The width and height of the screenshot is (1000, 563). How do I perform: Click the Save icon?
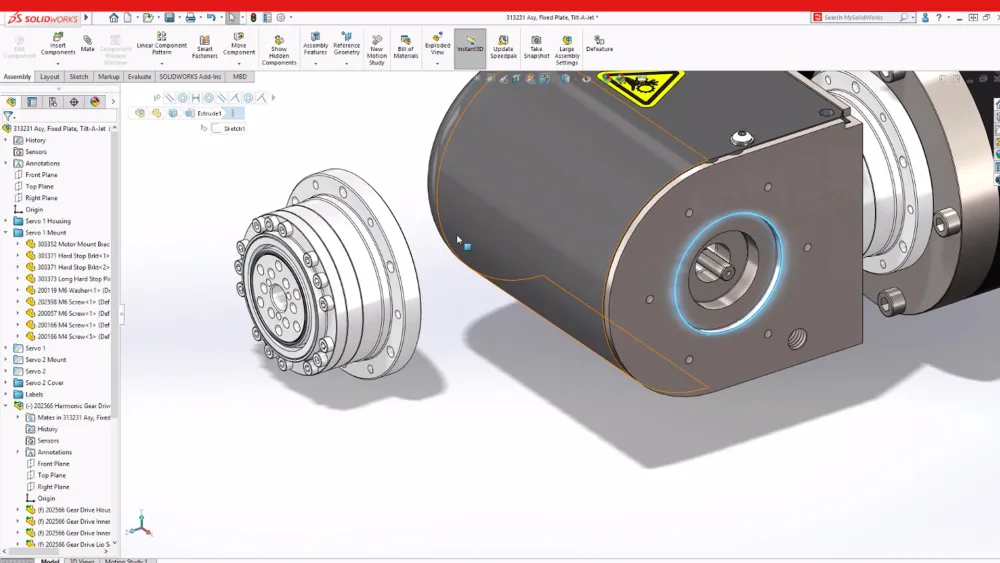[169, 17]
